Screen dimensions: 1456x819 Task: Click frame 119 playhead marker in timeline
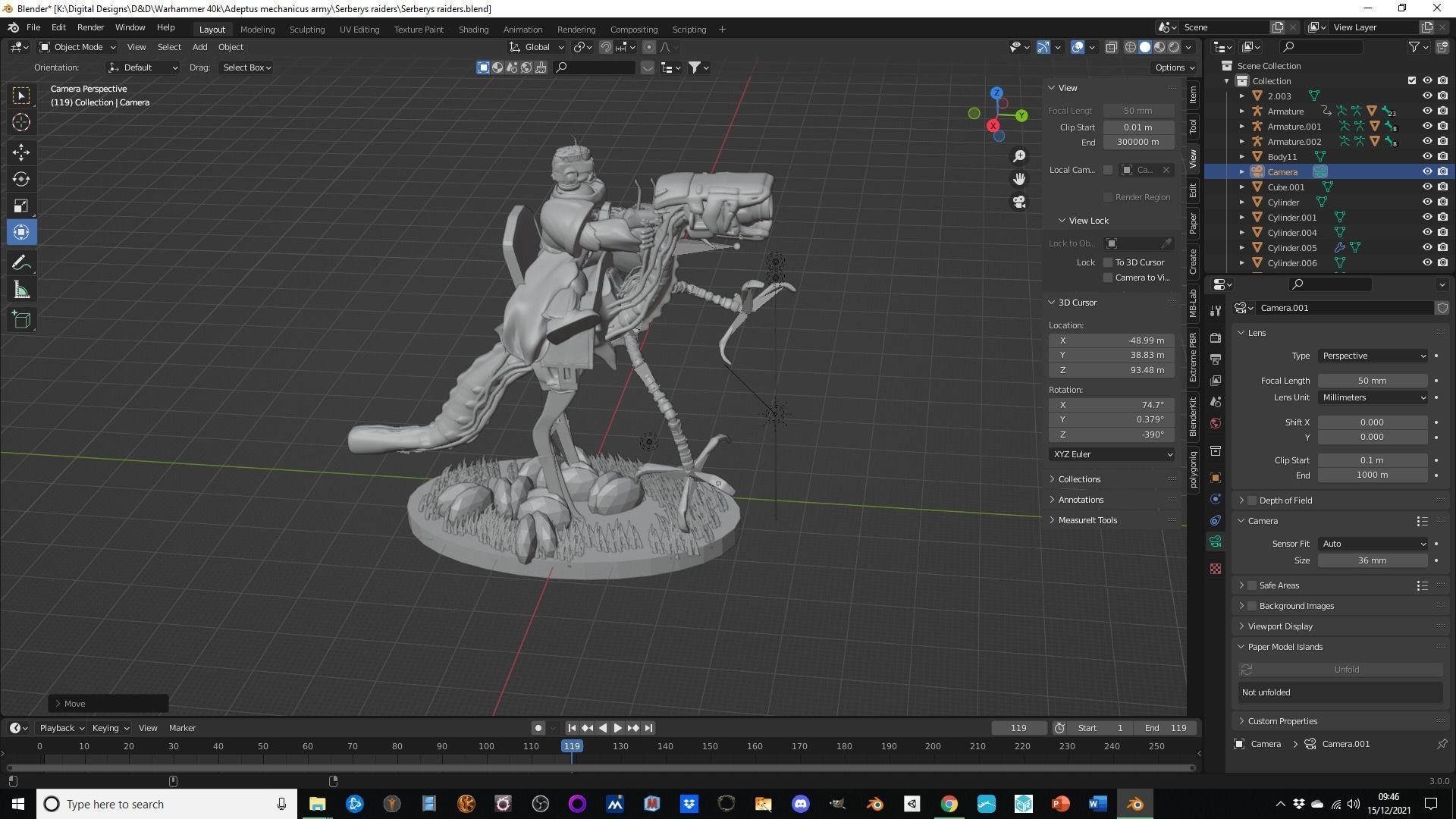tap(572, 746)
